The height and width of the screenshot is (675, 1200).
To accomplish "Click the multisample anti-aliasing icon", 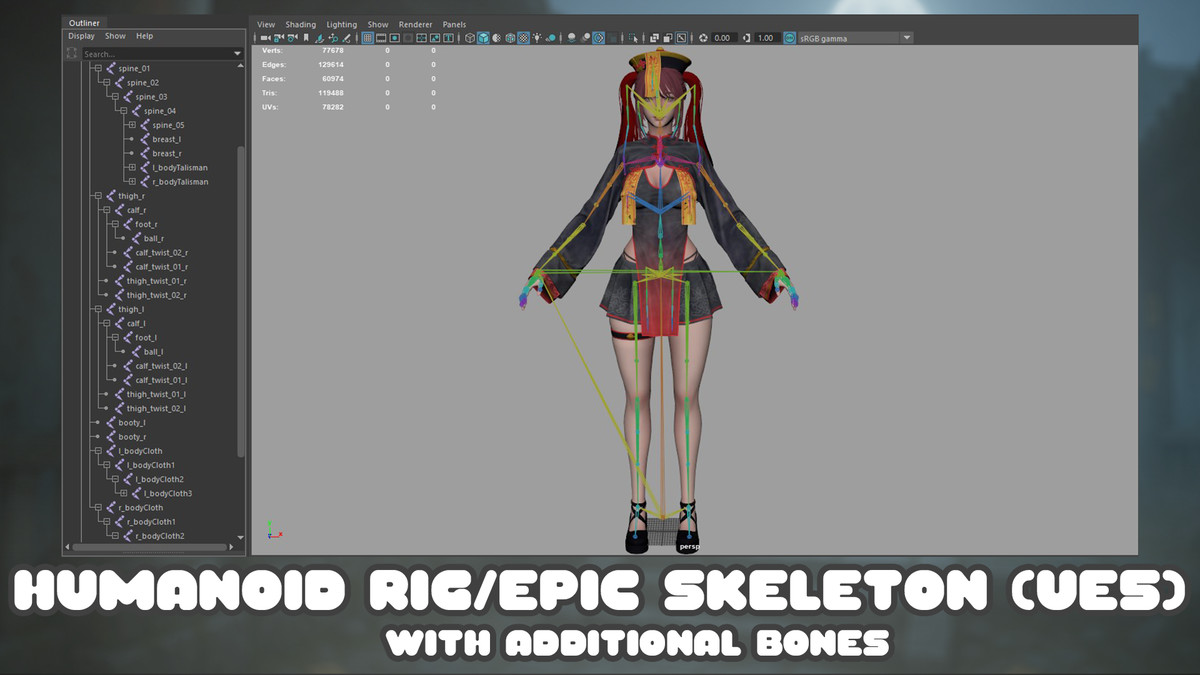I will (x=598, y=38).
